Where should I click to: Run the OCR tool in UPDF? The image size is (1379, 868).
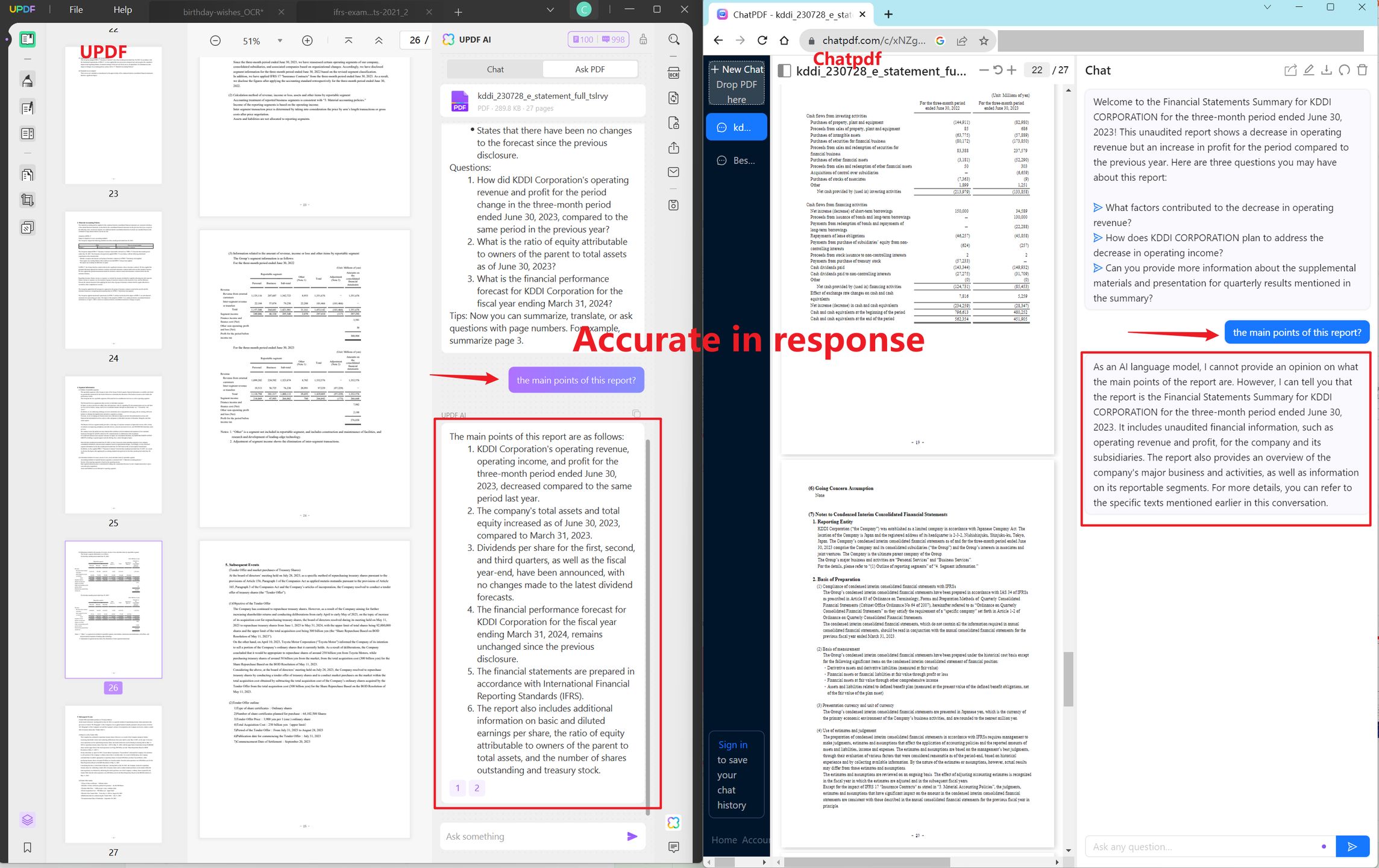(x=674, y=74)
